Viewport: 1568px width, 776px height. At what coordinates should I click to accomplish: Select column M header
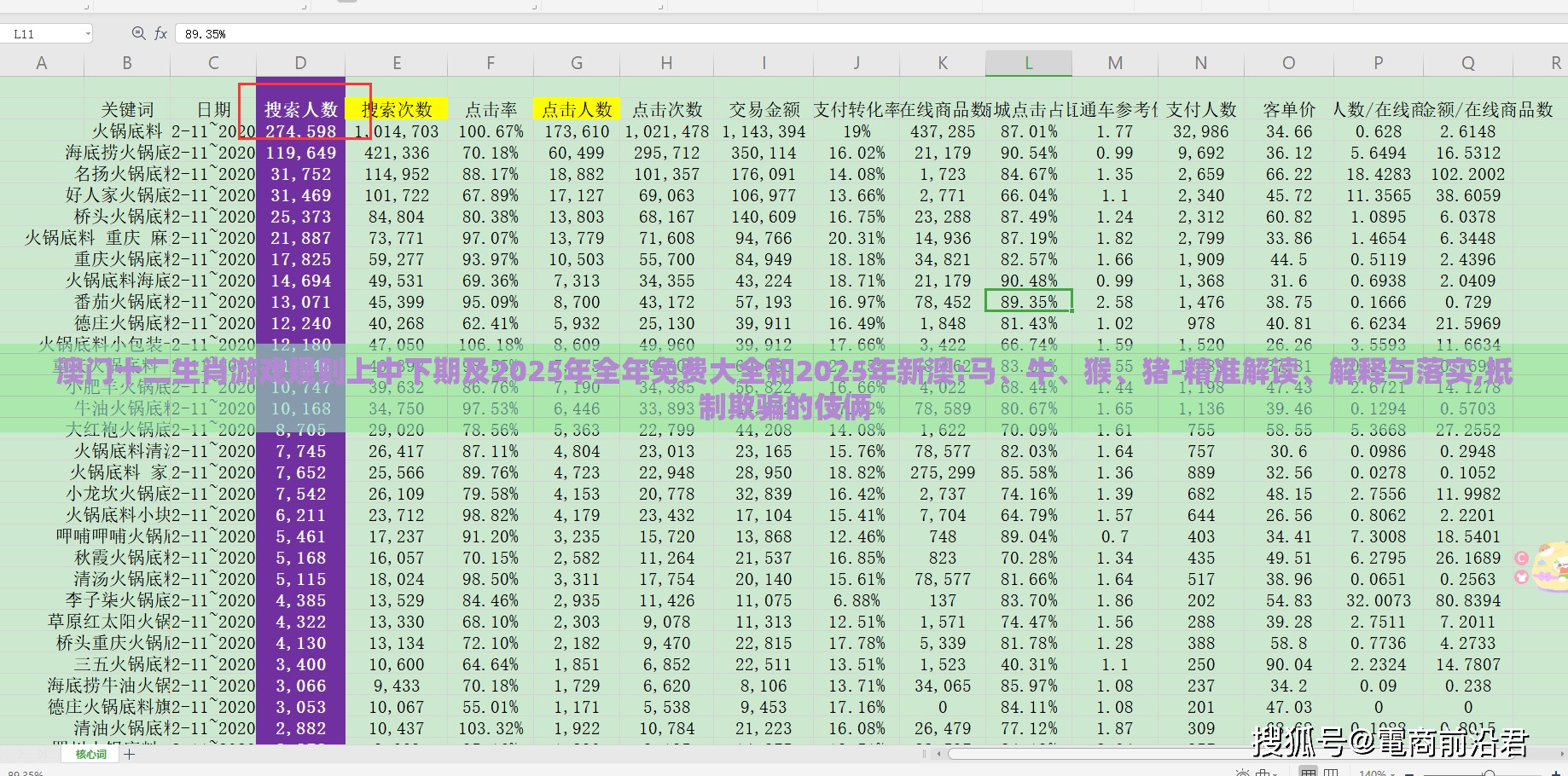pyautogui.click(x=1115, y=63)
